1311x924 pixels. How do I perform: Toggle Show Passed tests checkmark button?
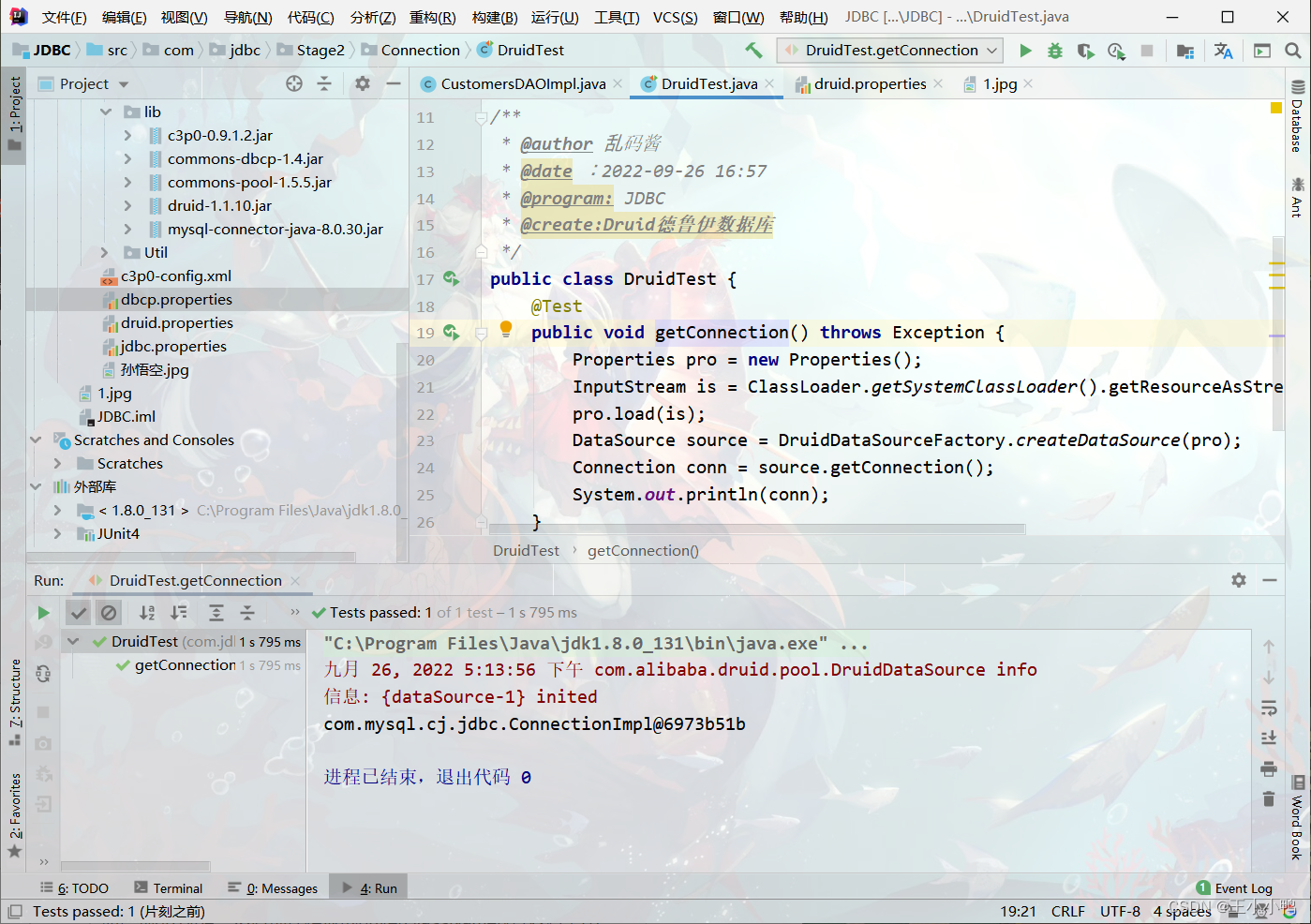(79, 613)
